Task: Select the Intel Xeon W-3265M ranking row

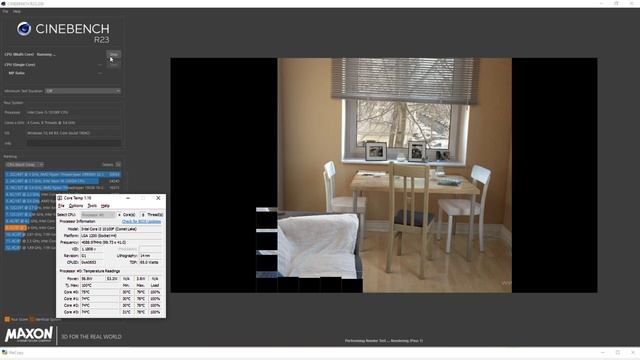Action: tap(63, 181)
